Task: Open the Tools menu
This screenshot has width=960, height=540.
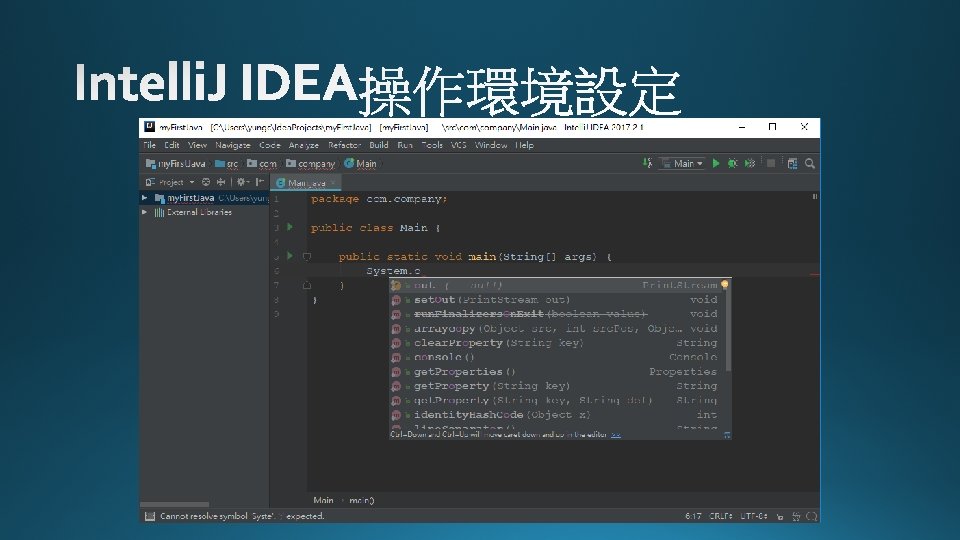Action: [432, 145]
